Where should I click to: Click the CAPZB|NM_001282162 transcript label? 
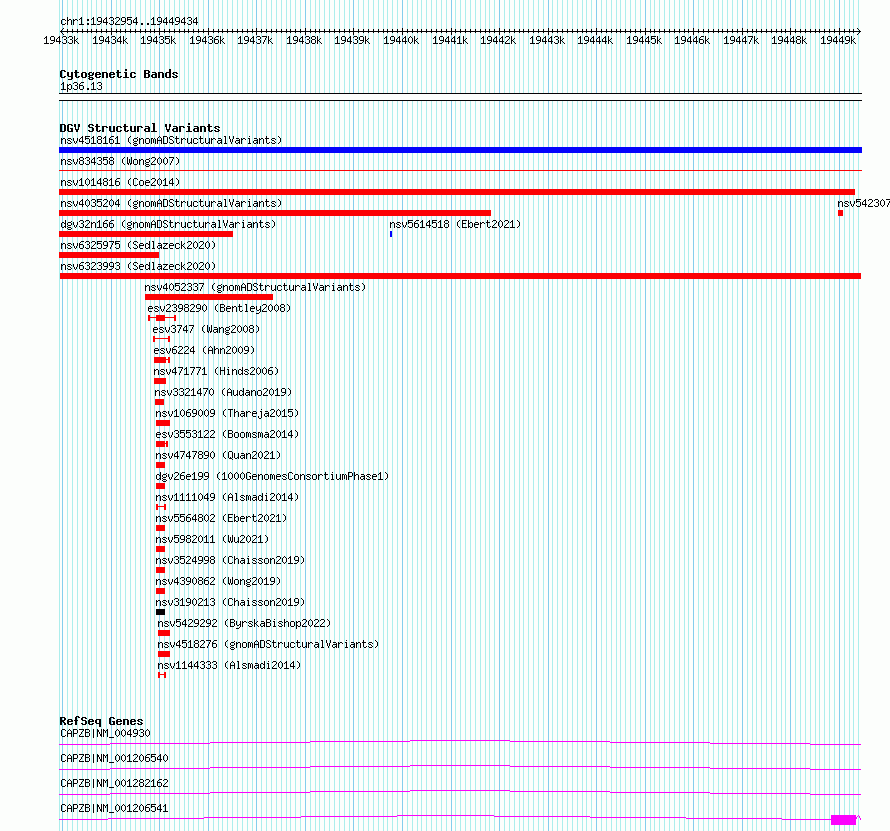(114, 783)
